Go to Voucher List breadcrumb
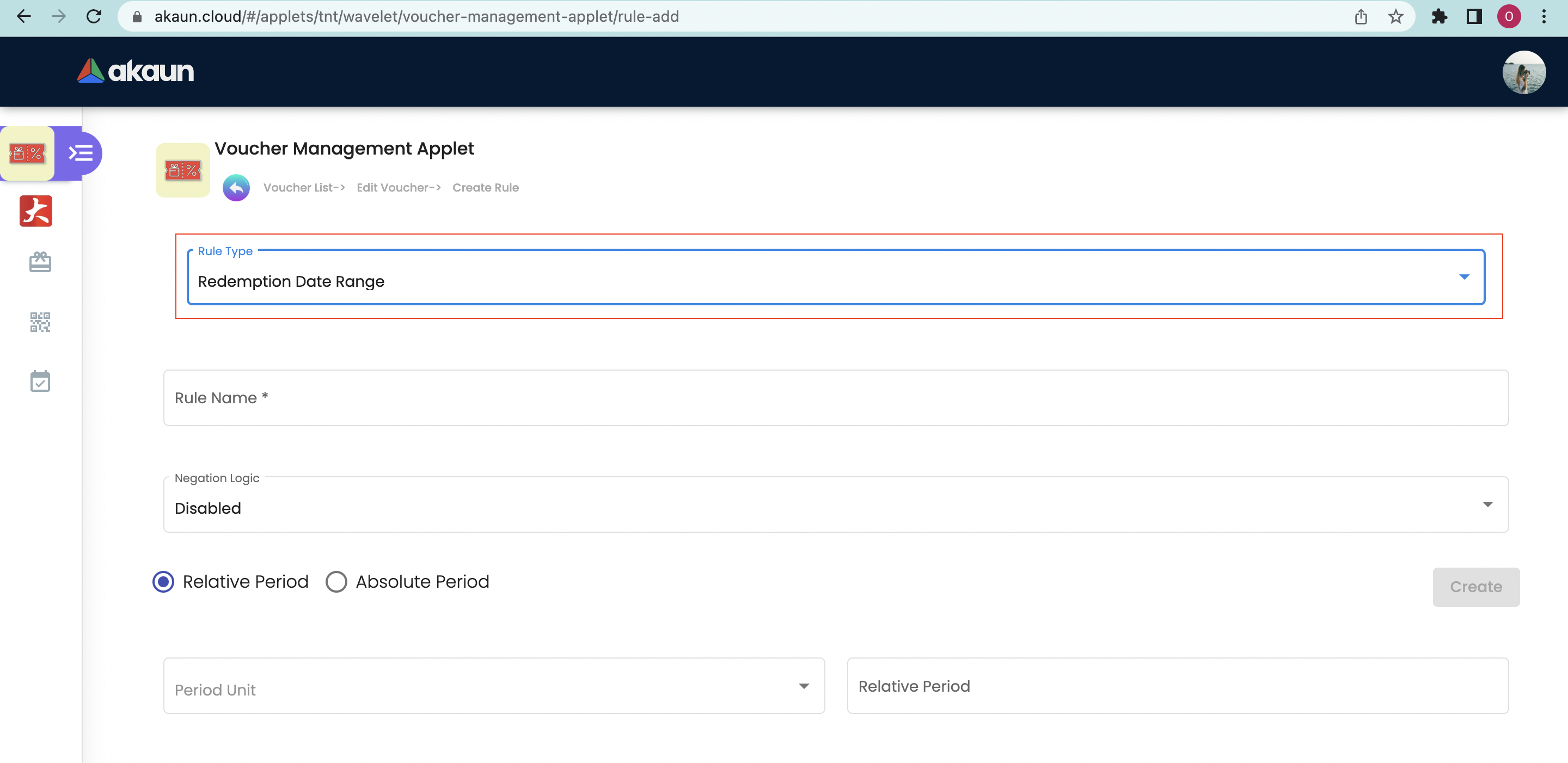Image resolution: width=1568 pixels, height=763 pixels. [x=304, y=187]
